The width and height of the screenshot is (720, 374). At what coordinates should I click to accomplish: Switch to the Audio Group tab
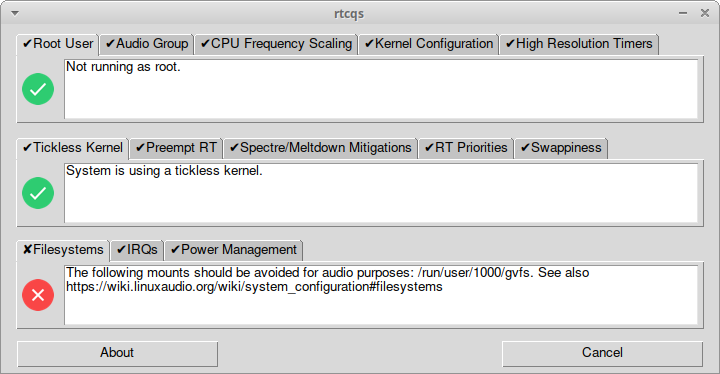147,44
